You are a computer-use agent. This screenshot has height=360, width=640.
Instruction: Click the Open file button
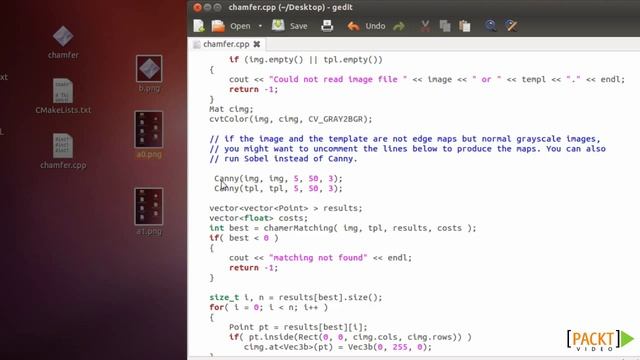pyautogui.click(x=231, y=26)
